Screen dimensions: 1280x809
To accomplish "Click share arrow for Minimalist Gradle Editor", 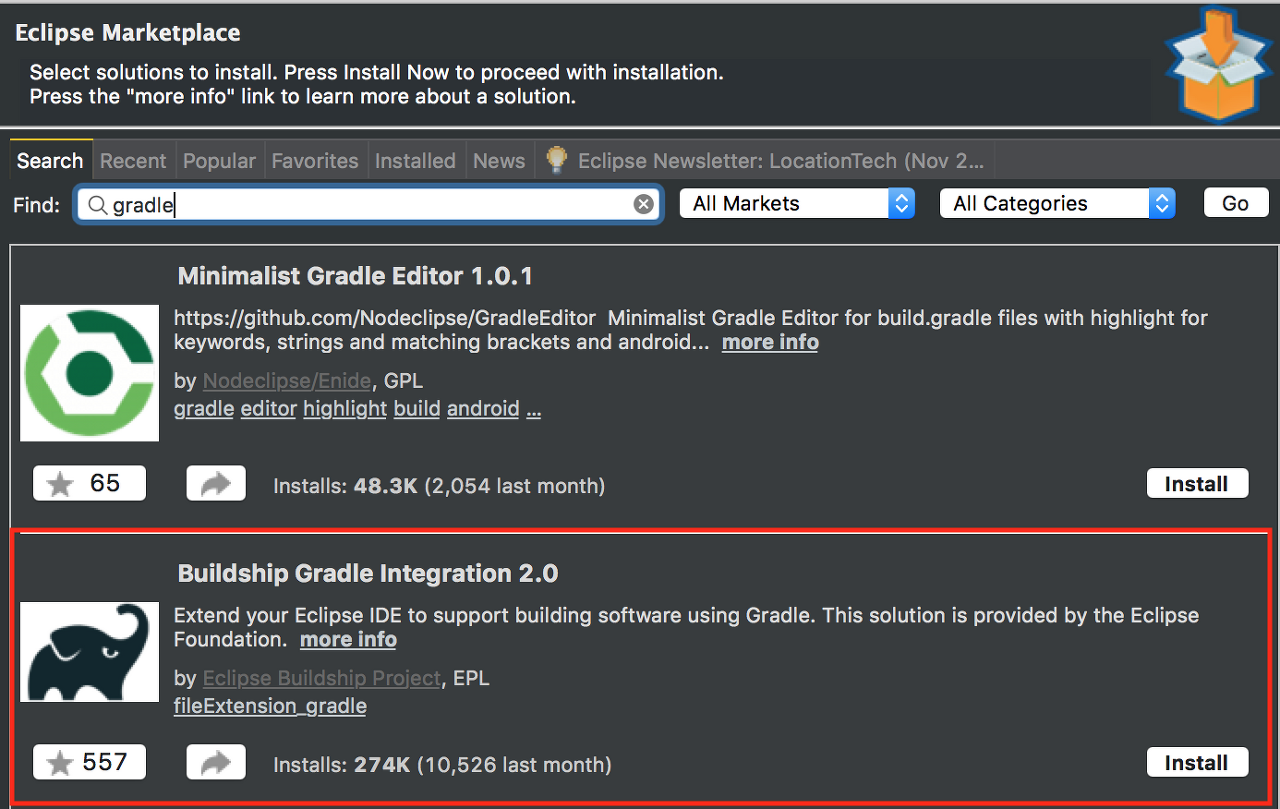I will click(215, 485).
